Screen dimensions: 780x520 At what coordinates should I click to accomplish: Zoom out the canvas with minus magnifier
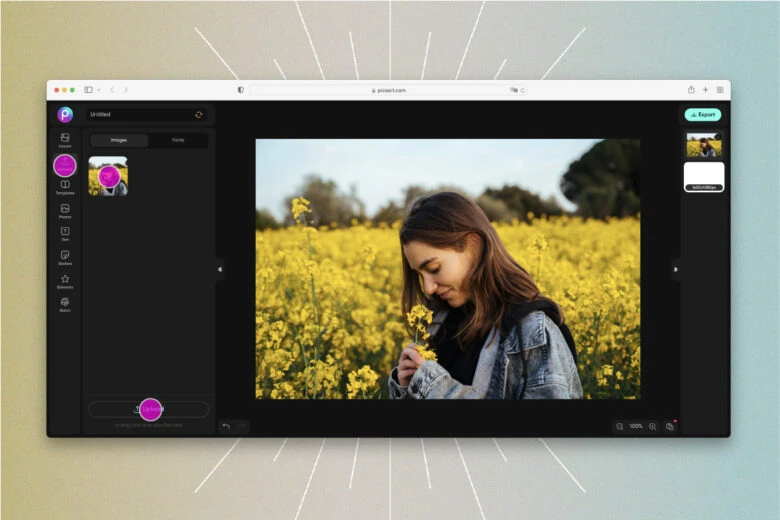(x=620, y=427)
